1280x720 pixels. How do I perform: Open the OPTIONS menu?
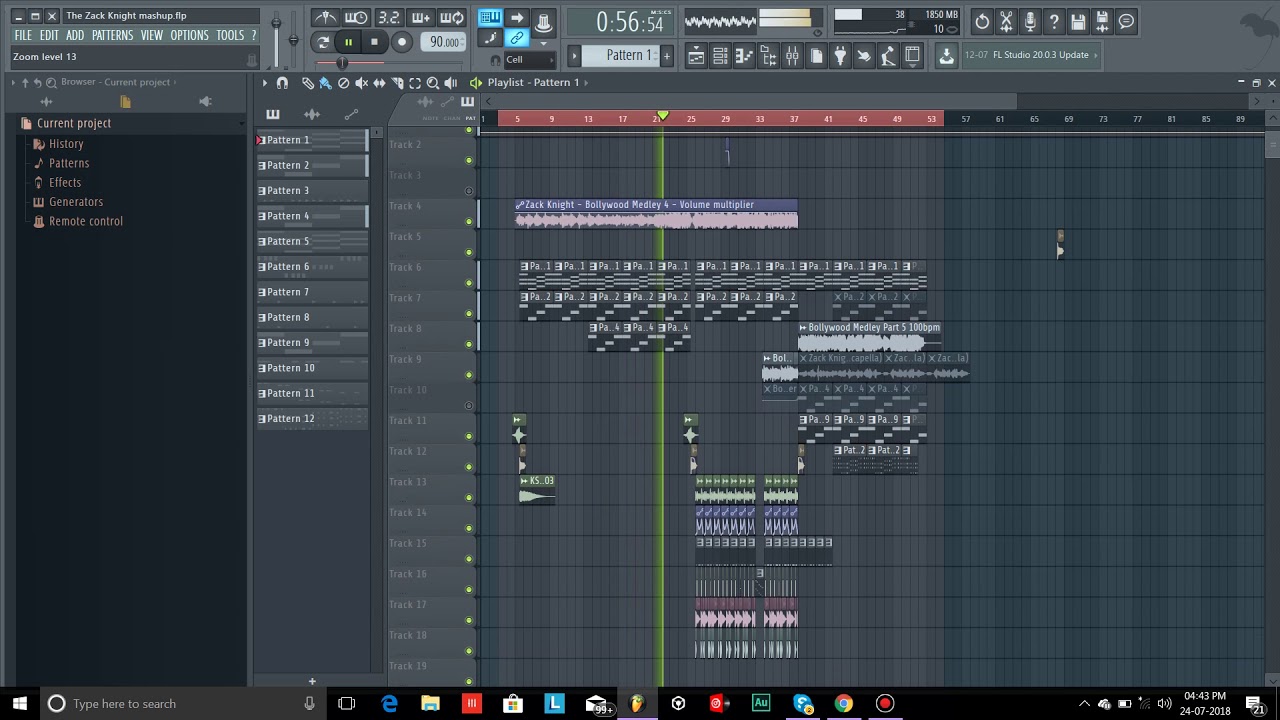pos(189,35)
